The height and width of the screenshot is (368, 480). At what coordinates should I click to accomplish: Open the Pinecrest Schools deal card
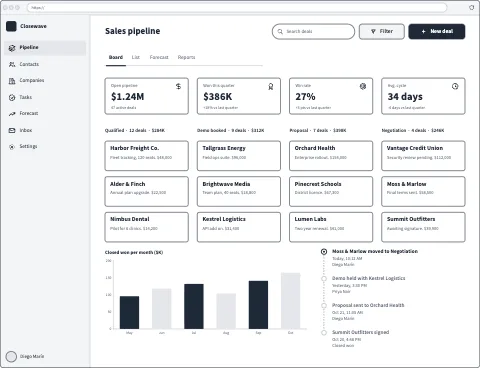click(331, 191)
